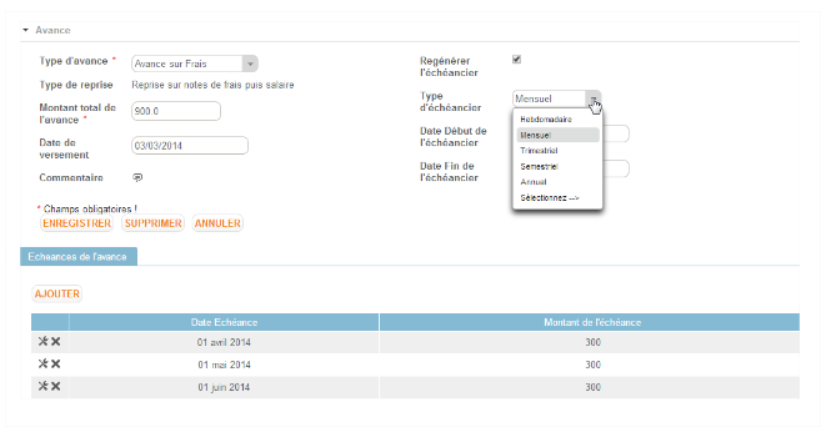Open the Commentaire speech bubble icon
Screen dimensions: 839x436
tap(137, 178)
